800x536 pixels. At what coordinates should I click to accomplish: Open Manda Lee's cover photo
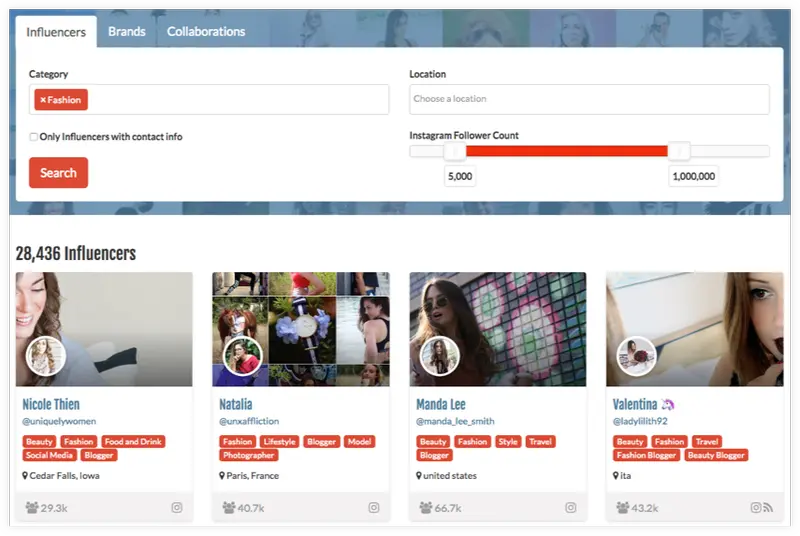[x=498, y=329]
